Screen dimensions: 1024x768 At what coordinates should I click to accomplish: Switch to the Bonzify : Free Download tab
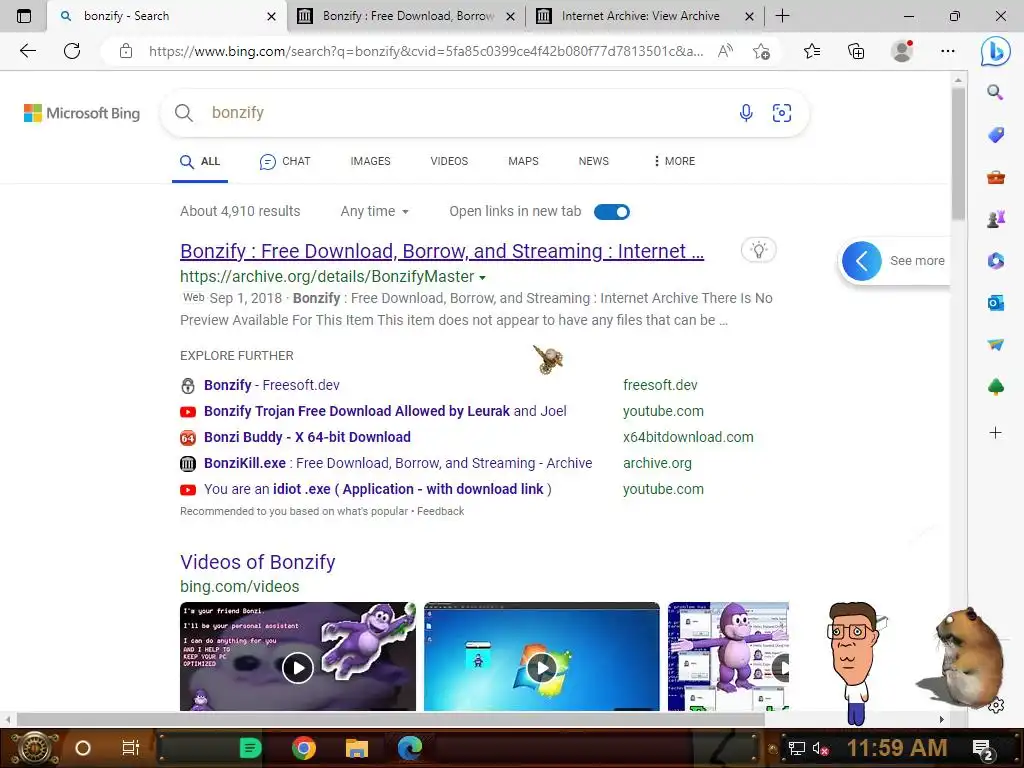[406, 16]
